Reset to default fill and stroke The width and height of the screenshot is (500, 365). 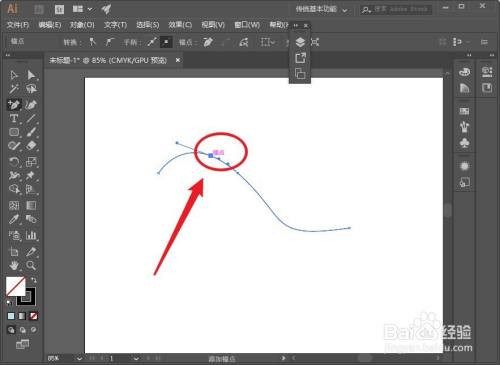[10, 303]
